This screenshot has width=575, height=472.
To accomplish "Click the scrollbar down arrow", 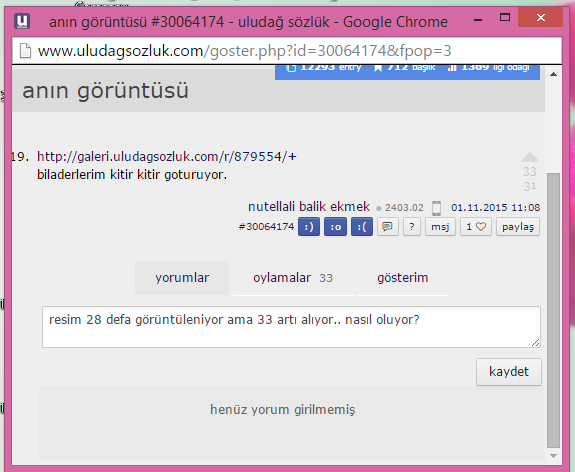I will 553,456.
